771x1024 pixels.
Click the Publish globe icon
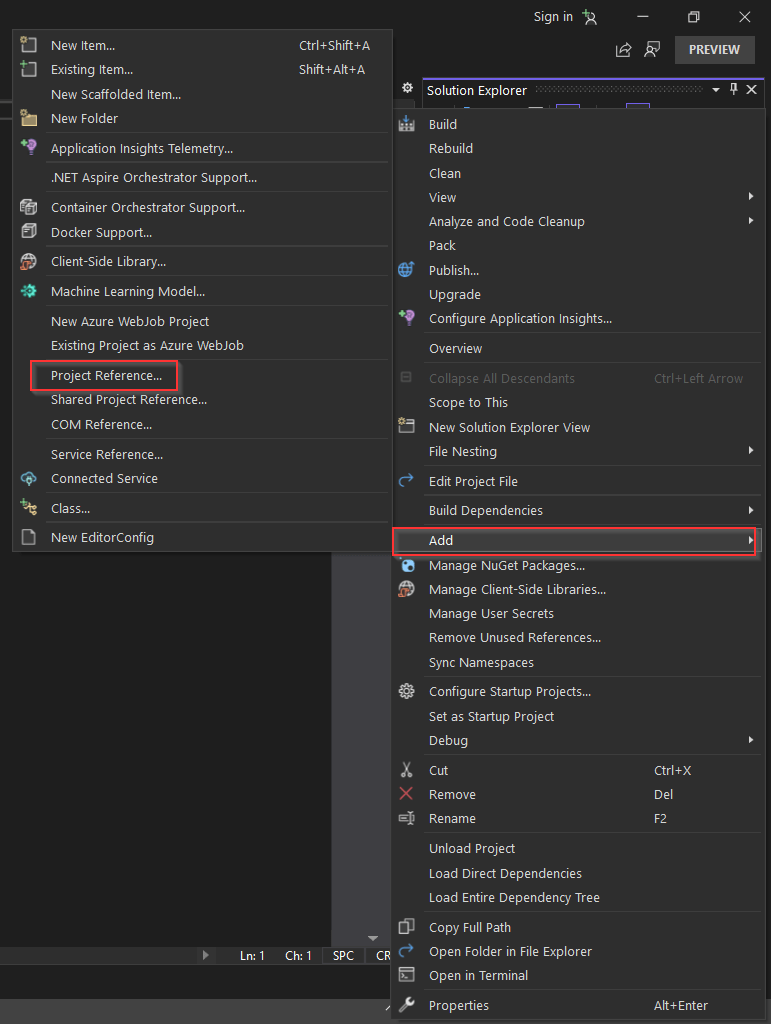tap(406, 270)
